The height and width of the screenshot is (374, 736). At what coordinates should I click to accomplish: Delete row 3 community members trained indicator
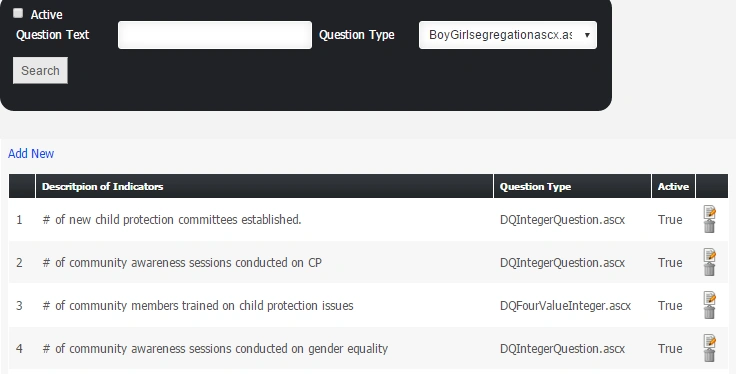point(710,313)
